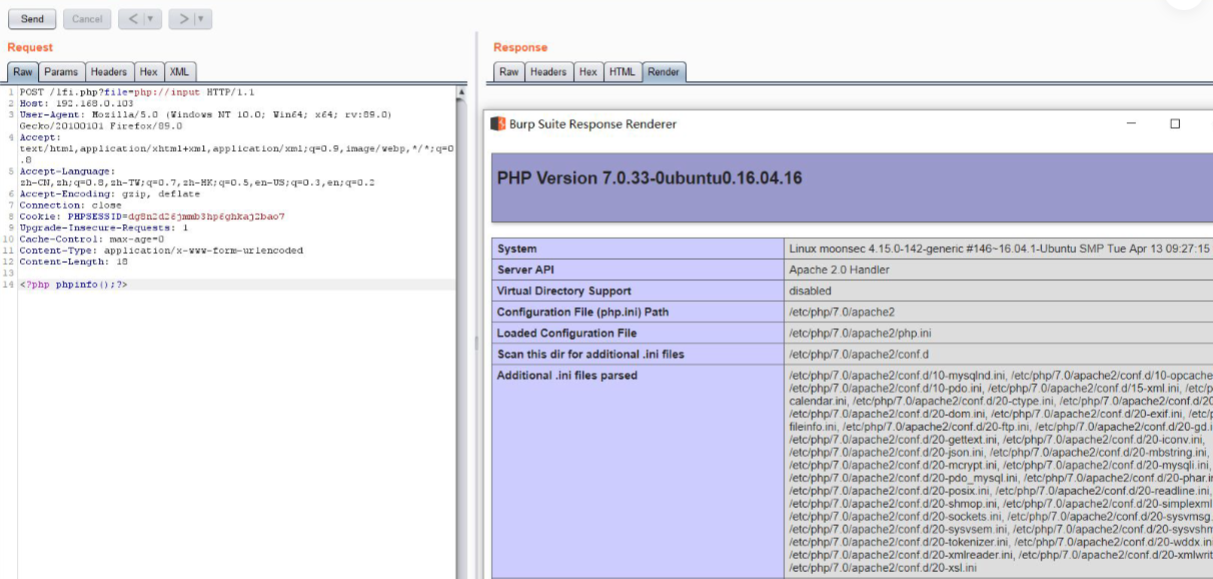Viewport: 1213px width, 579px height.
Task: Go back to previous request with left arrow
Action: (132, 19)
